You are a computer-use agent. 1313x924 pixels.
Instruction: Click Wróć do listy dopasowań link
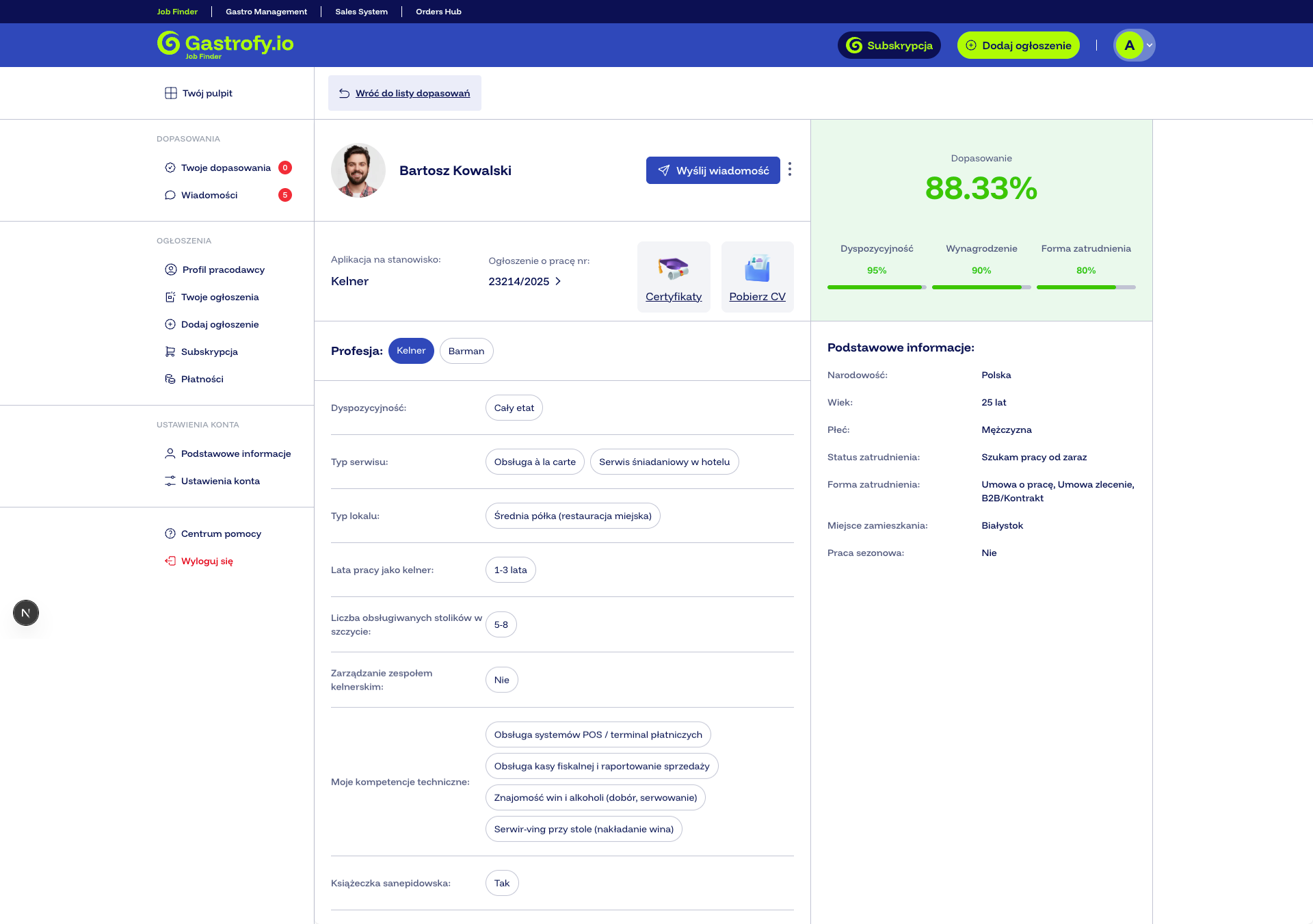pyautogui.click(x=412, y=93)
